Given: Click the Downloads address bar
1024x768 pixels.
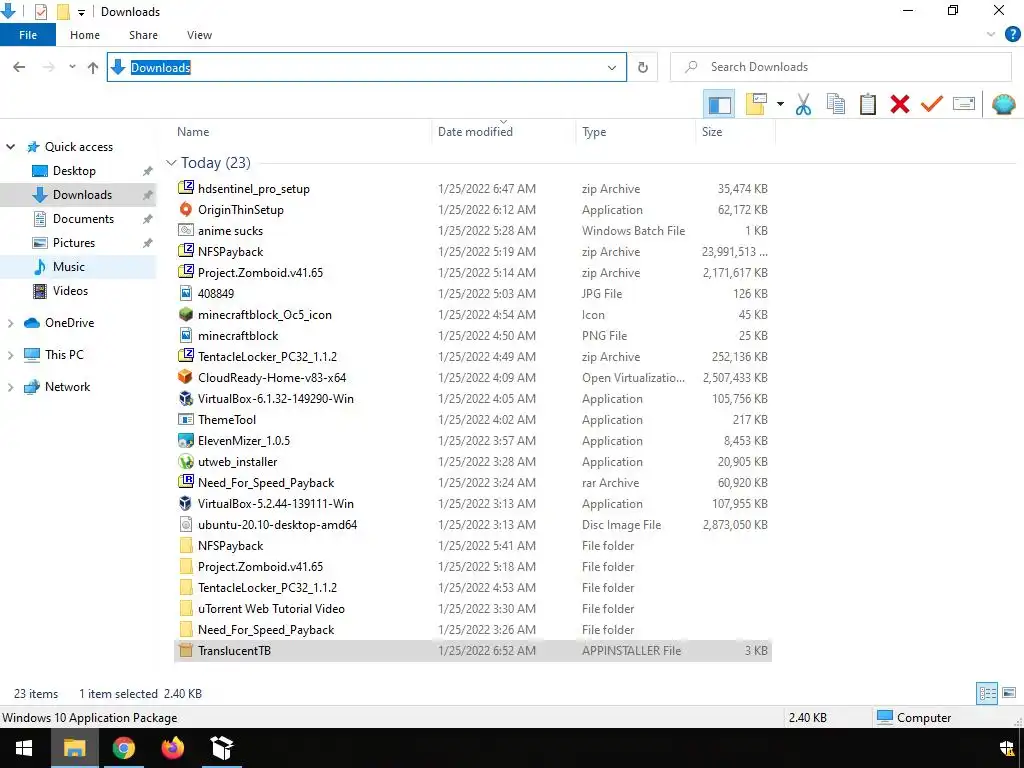Looking at the screenshot, I should (x=366, y=67).
